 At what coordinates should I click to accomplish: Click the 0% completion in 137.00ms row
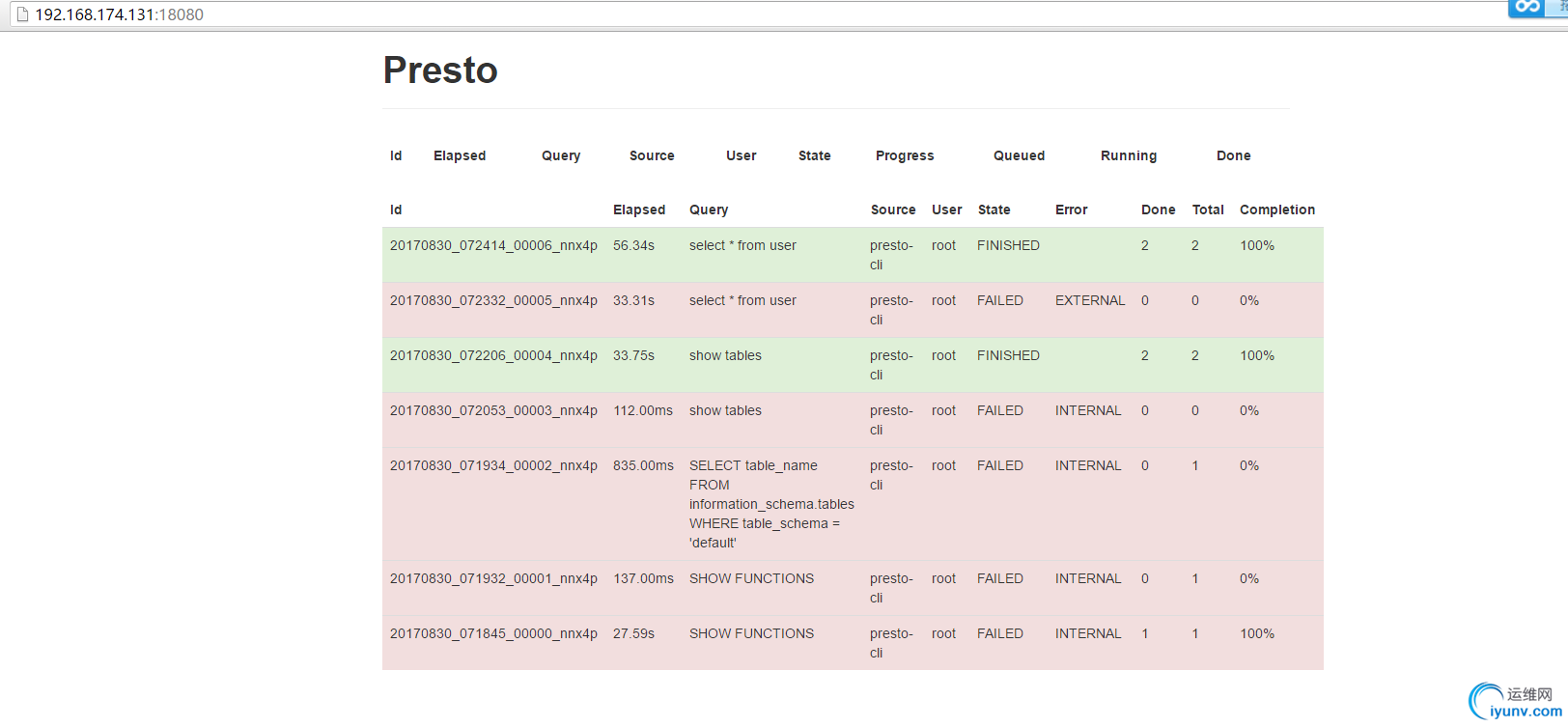click(1249, 578)
